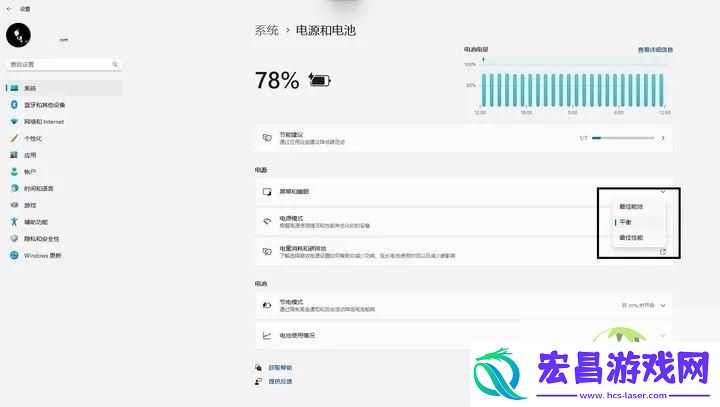Image resolution: width=720 pixels, height=407 pixels.
Task: Click the 游戏 gamepad icon
Action: (x=14, y=205)
